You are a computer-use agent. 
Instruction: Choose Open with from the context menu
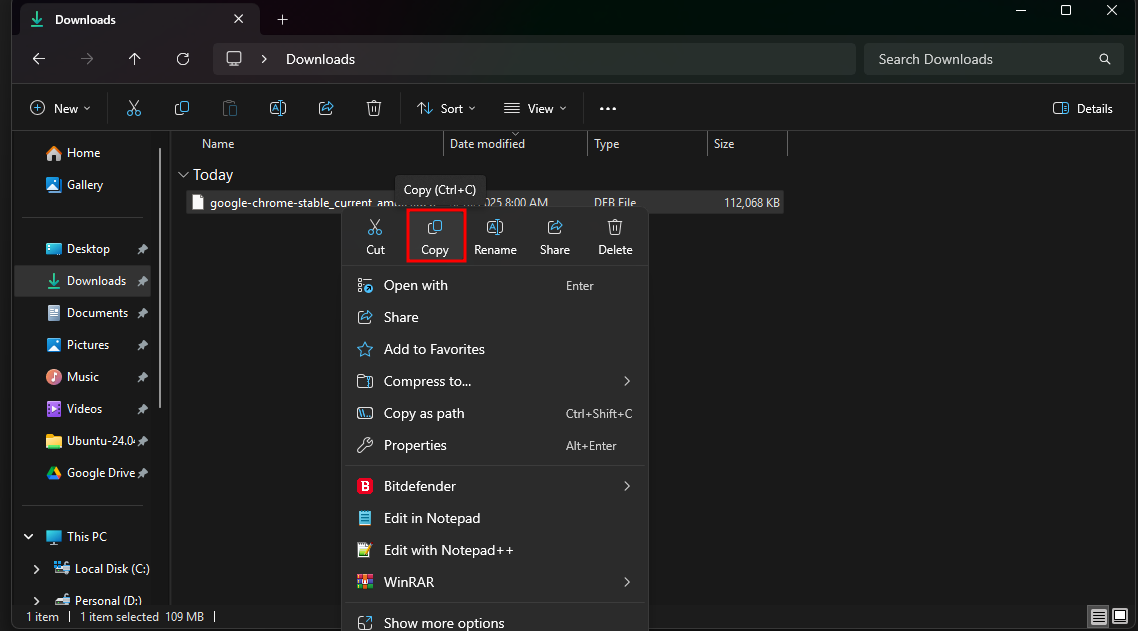(494, 285)
